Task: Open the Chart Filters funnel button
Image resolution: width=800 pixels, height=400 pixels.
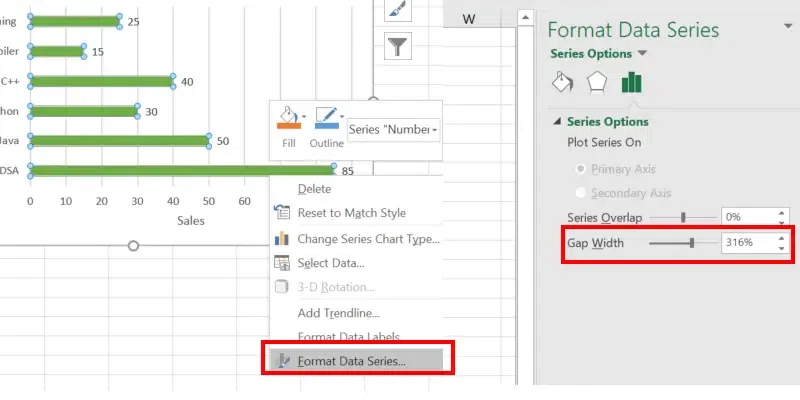Action: click(x=397, y=46)
